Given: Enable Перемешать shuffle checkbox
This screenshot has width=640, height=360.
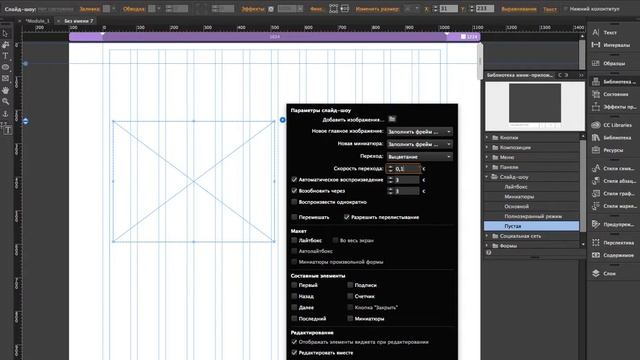Looking at the screenshot, I should [294, 217].
